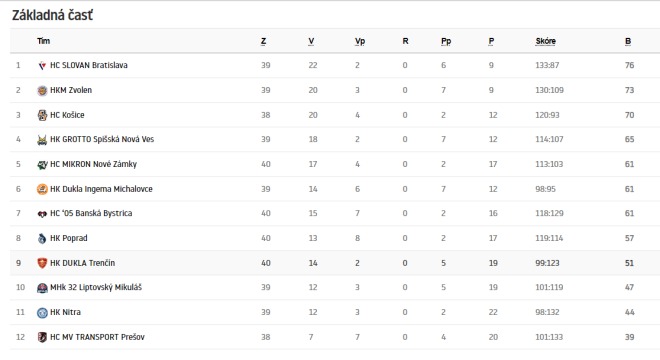Click the Pp column header

[x=446, y=41]
